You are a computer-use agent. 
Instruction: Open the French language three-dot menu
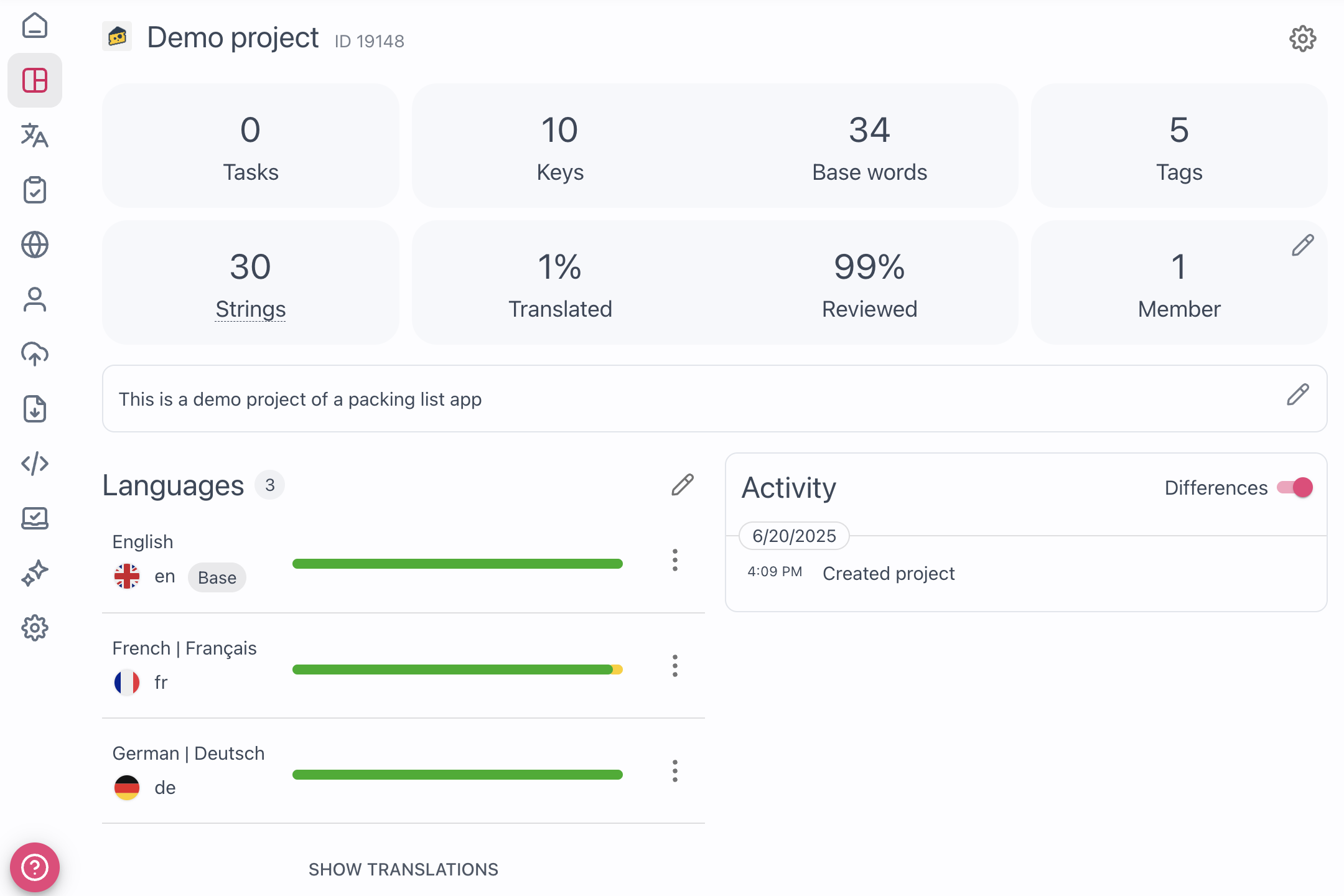point(675,666)
